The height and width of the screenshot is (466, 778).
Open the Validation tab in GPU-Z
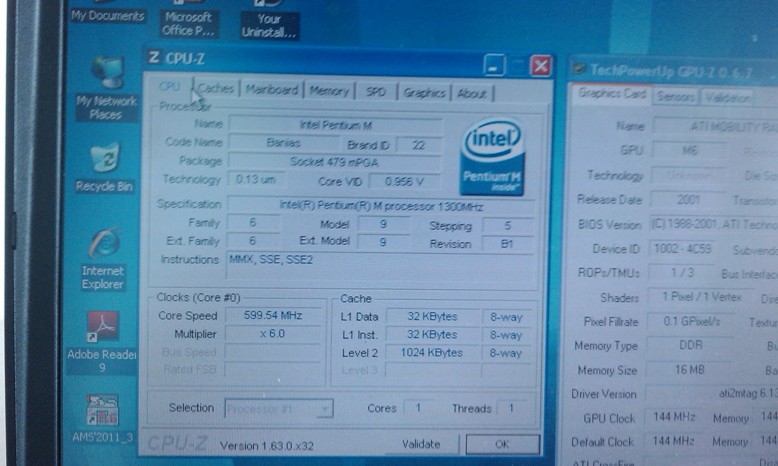727,98
